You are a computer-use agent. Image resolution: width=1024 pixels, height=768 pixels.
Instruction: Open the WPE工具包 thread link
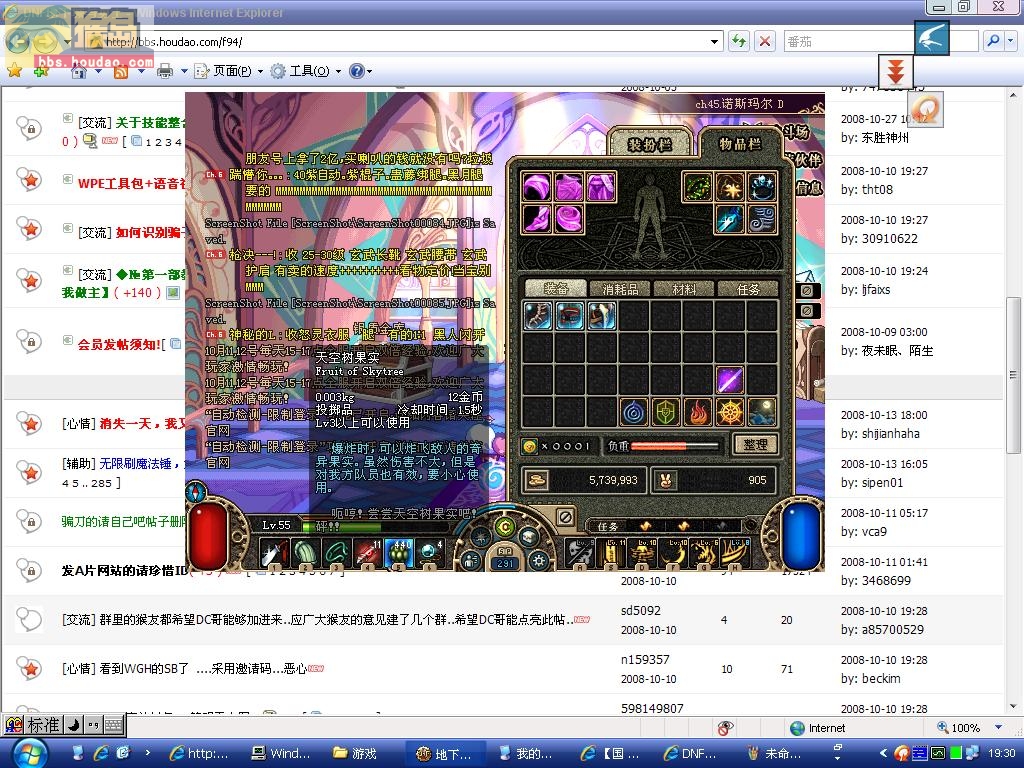132,184
